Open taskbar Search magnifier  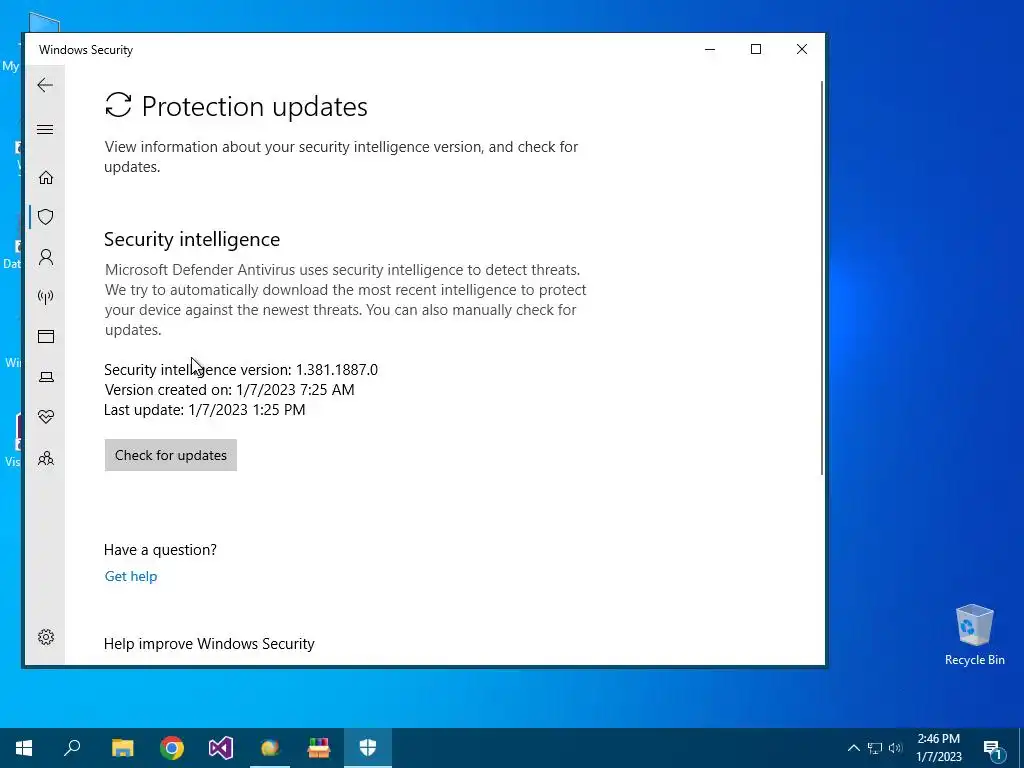tap(72, 748)
